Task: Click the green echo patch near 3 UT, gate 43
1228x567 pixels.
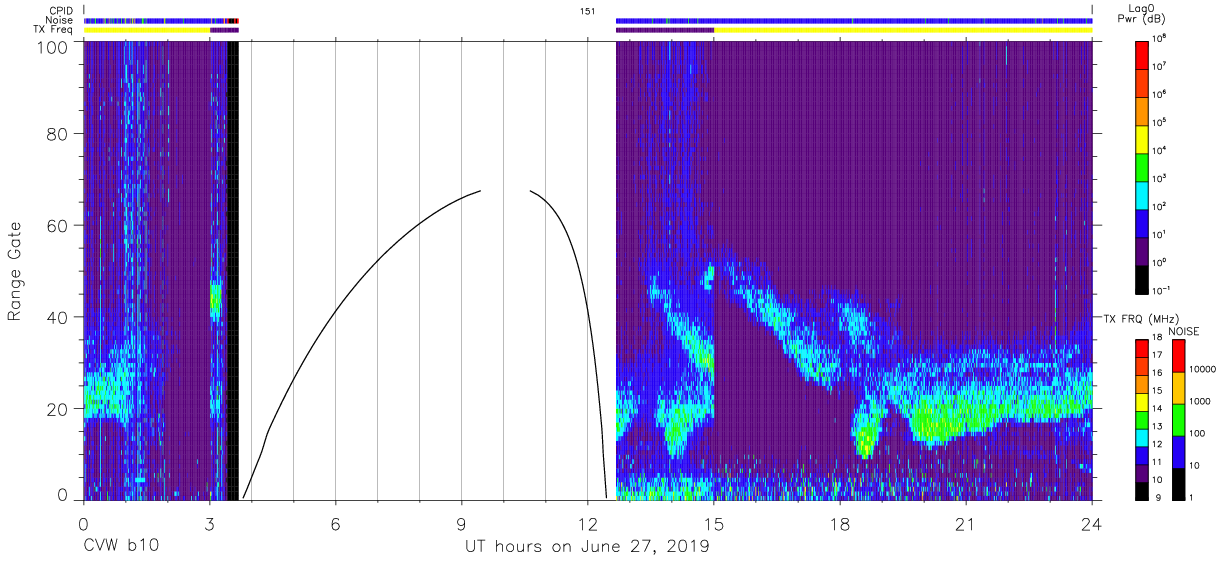Action: point(215,300)
